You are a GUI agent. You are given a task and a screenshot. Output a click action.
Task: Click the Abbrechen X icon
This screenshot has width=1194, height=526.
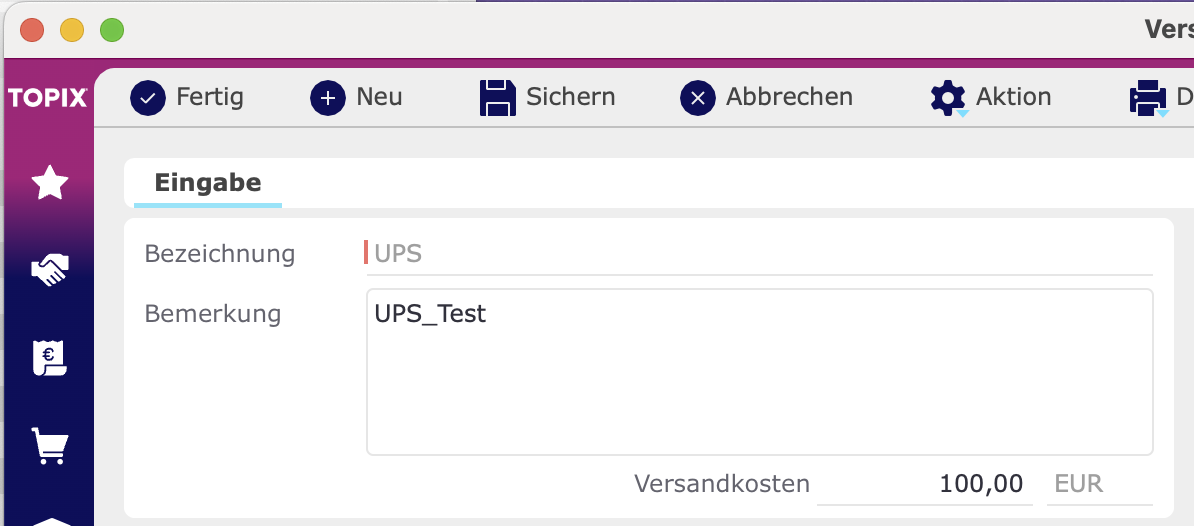point(698,97)
